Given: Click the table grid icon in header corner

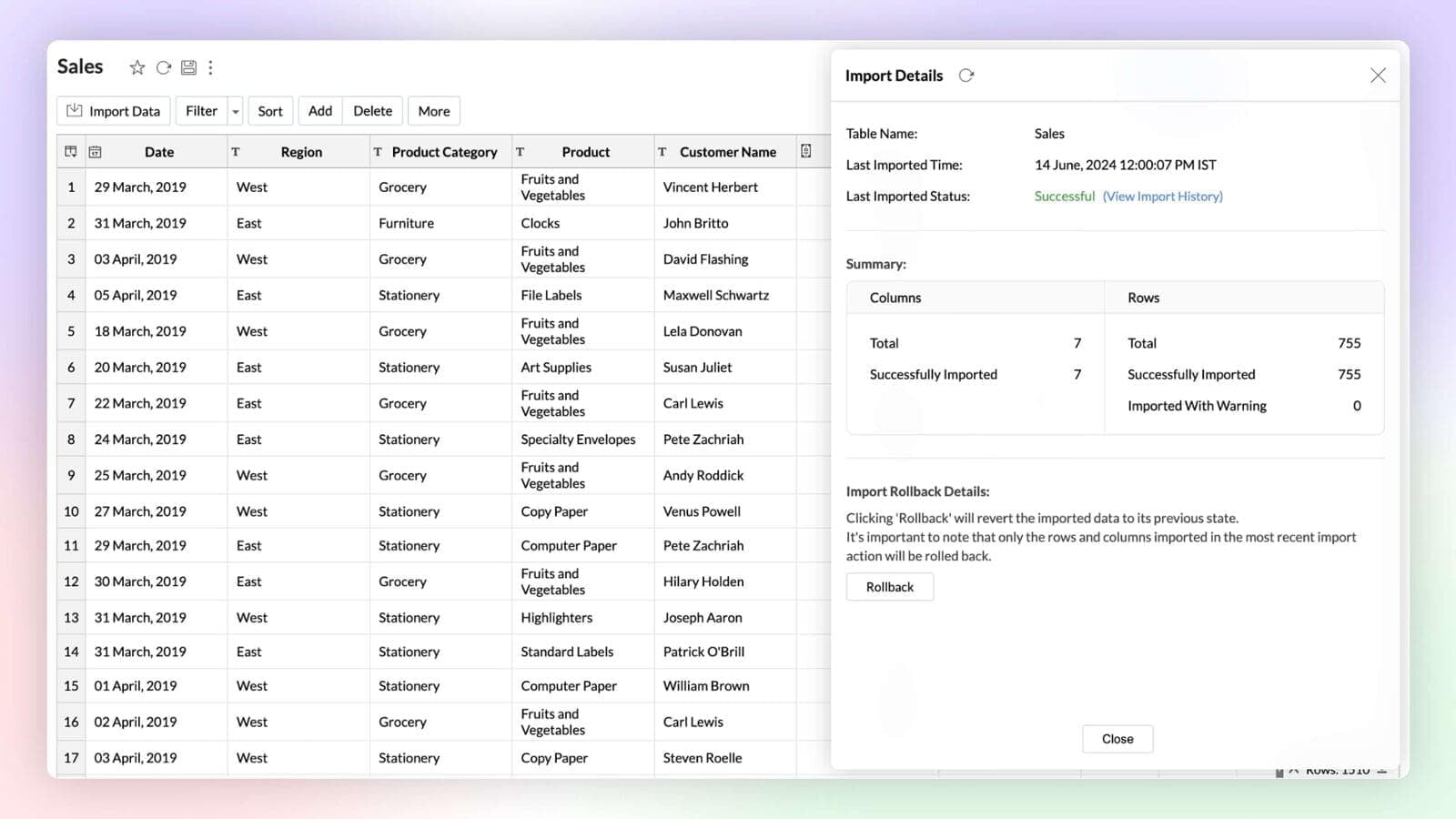Looking at the screenshot, I should 71,152.
